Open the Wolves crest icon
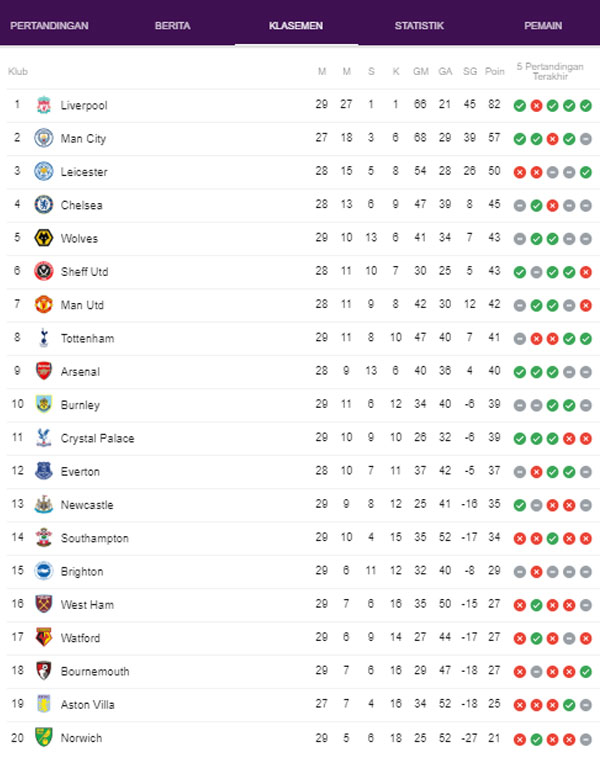This screenshot has height=768, width=600. coord(43,238)
